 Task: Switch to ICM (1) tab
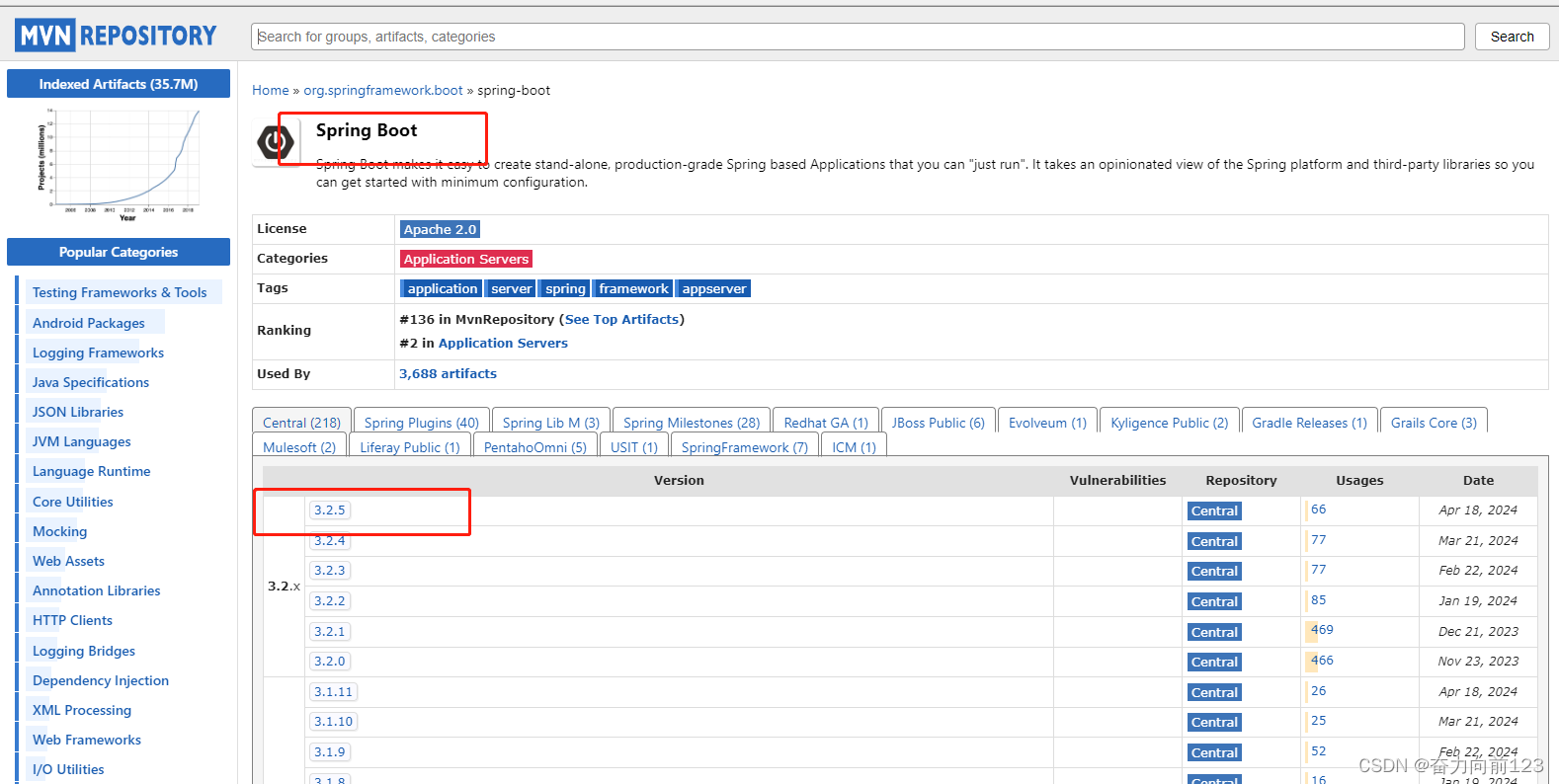pyautogui.click(x=854, y=446)
